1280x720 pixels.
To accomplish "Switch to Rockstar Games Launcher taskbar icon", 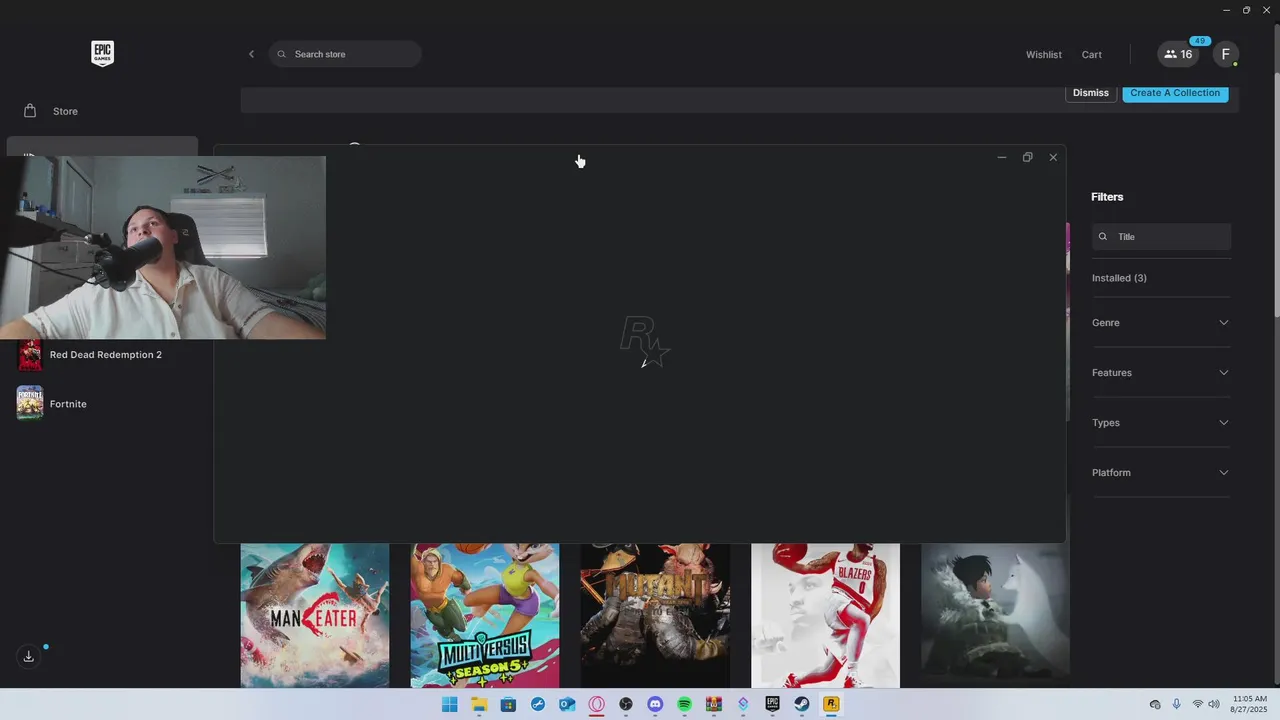I will 831,704.
